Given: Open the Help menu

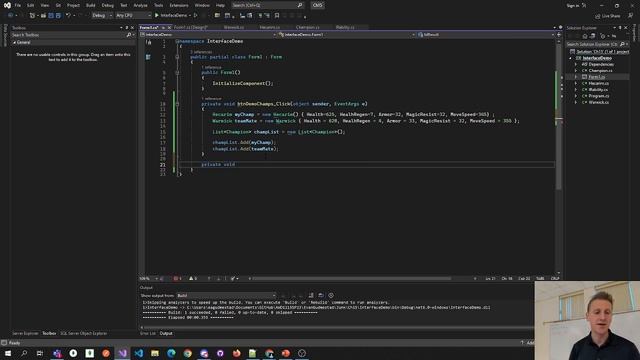Looking at the screenshot, I should (220, 5).
